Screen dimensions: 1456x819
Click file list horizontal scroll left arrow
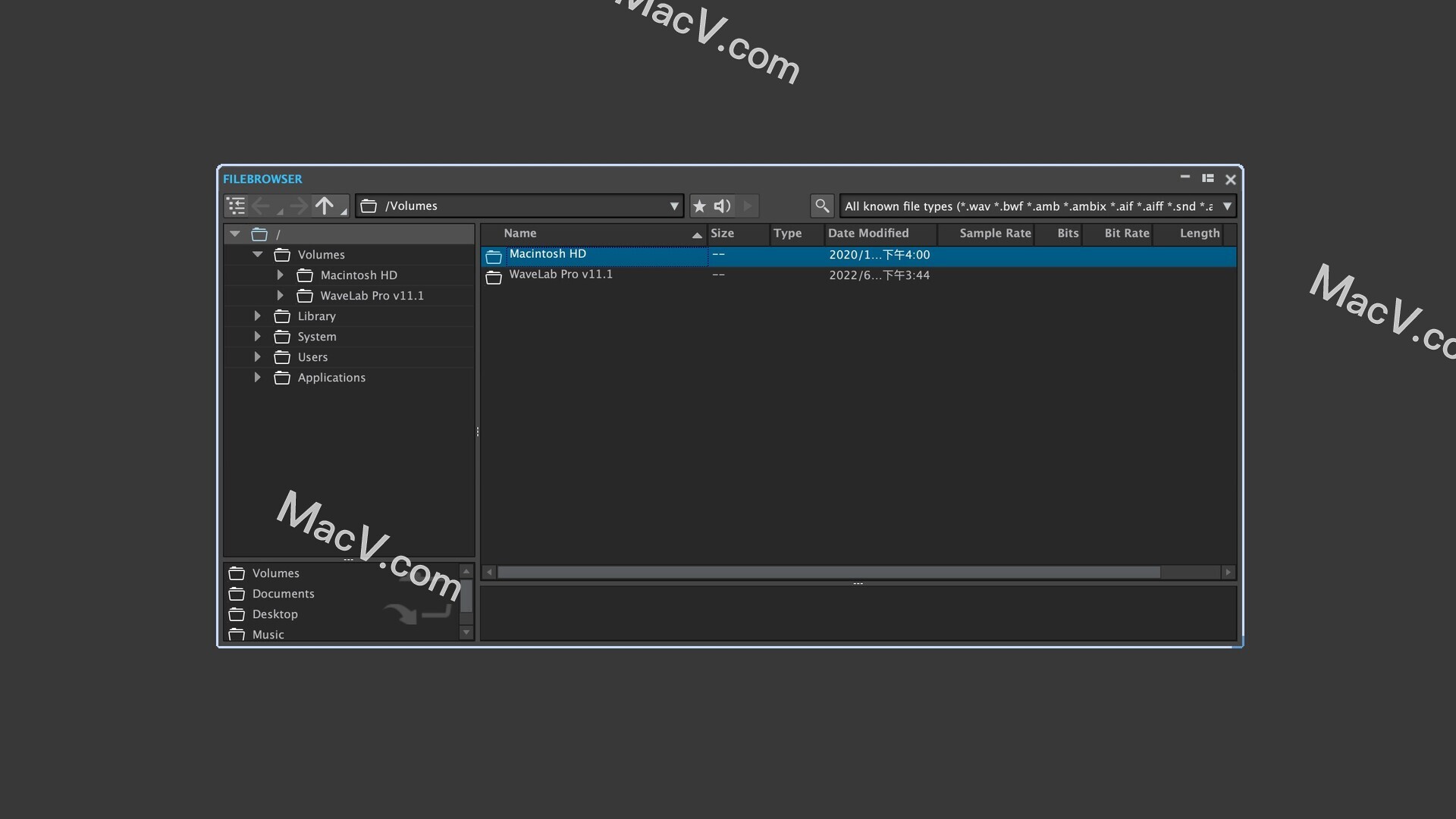(489, 573)
